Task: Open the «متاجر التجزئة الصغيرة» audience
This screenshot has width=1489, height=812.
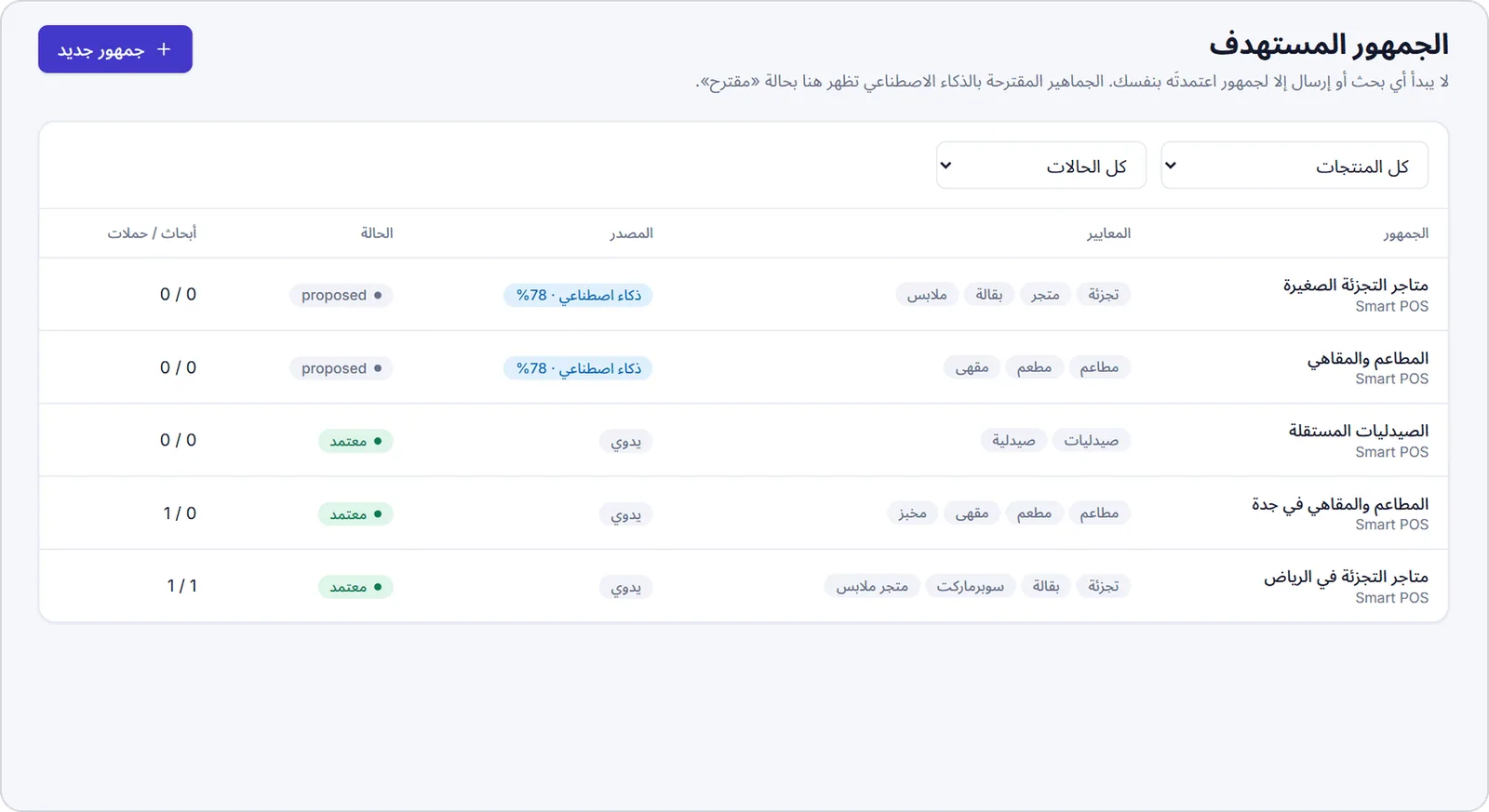Action: tap(1355, 285)
